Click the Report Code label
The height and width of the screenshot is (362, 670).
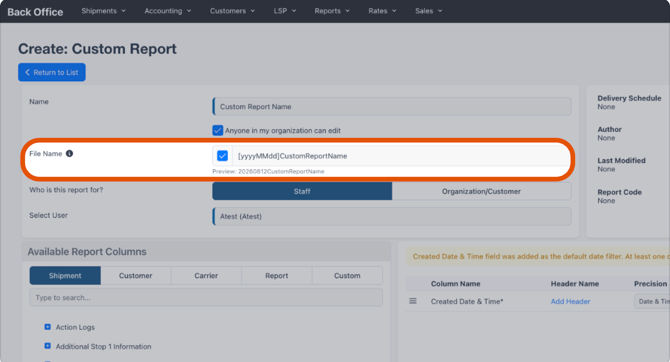point(619,192)
